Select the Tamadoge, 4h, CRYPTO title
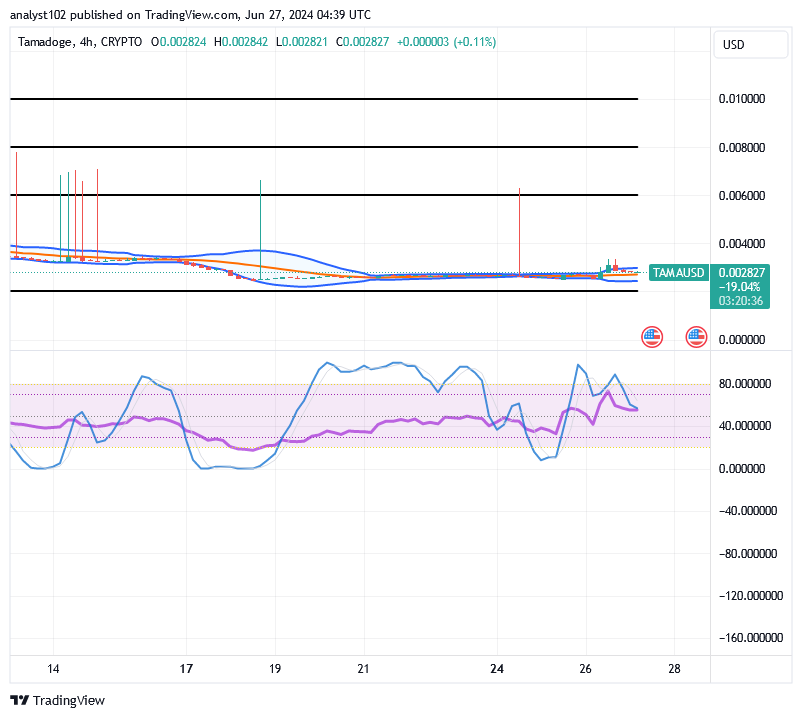 80,42
